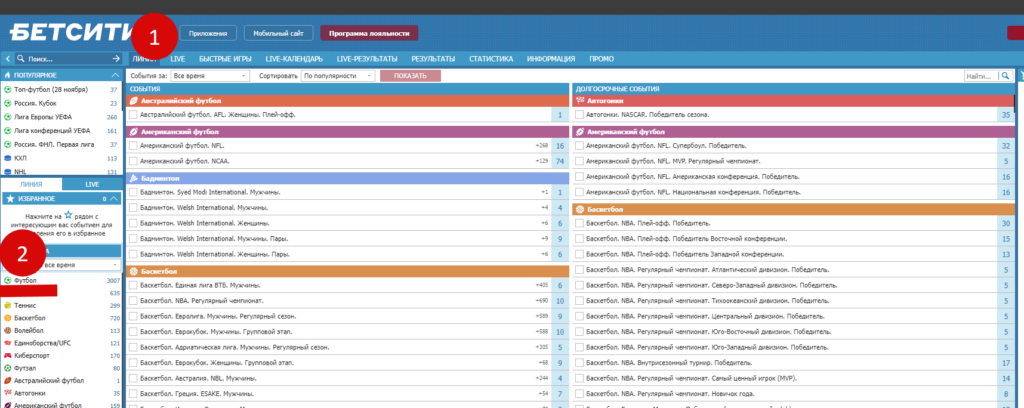Collapse the Популярное section chevron
This screenshot has width=1024, height=408.
click(x=116, y=76)
